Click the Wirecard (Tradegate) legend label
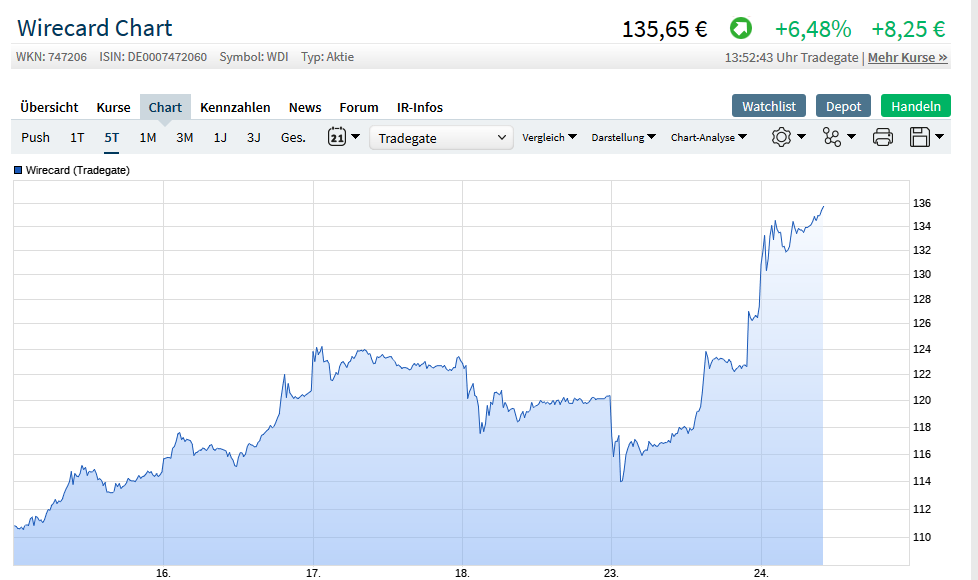Image resolution: width=978 pixels, height=580 pixels. coord(78,170)
